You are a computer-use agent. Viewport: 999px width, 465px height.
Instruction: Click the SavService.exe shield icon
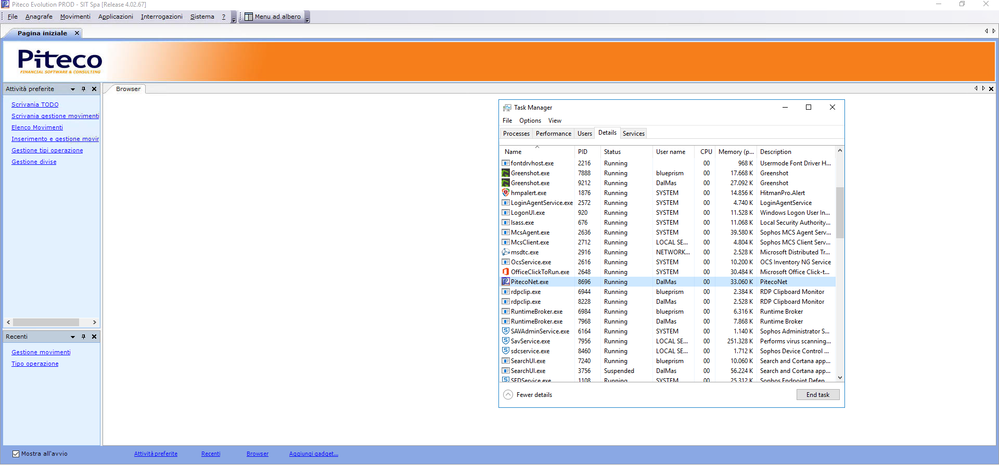click(506, 341)
